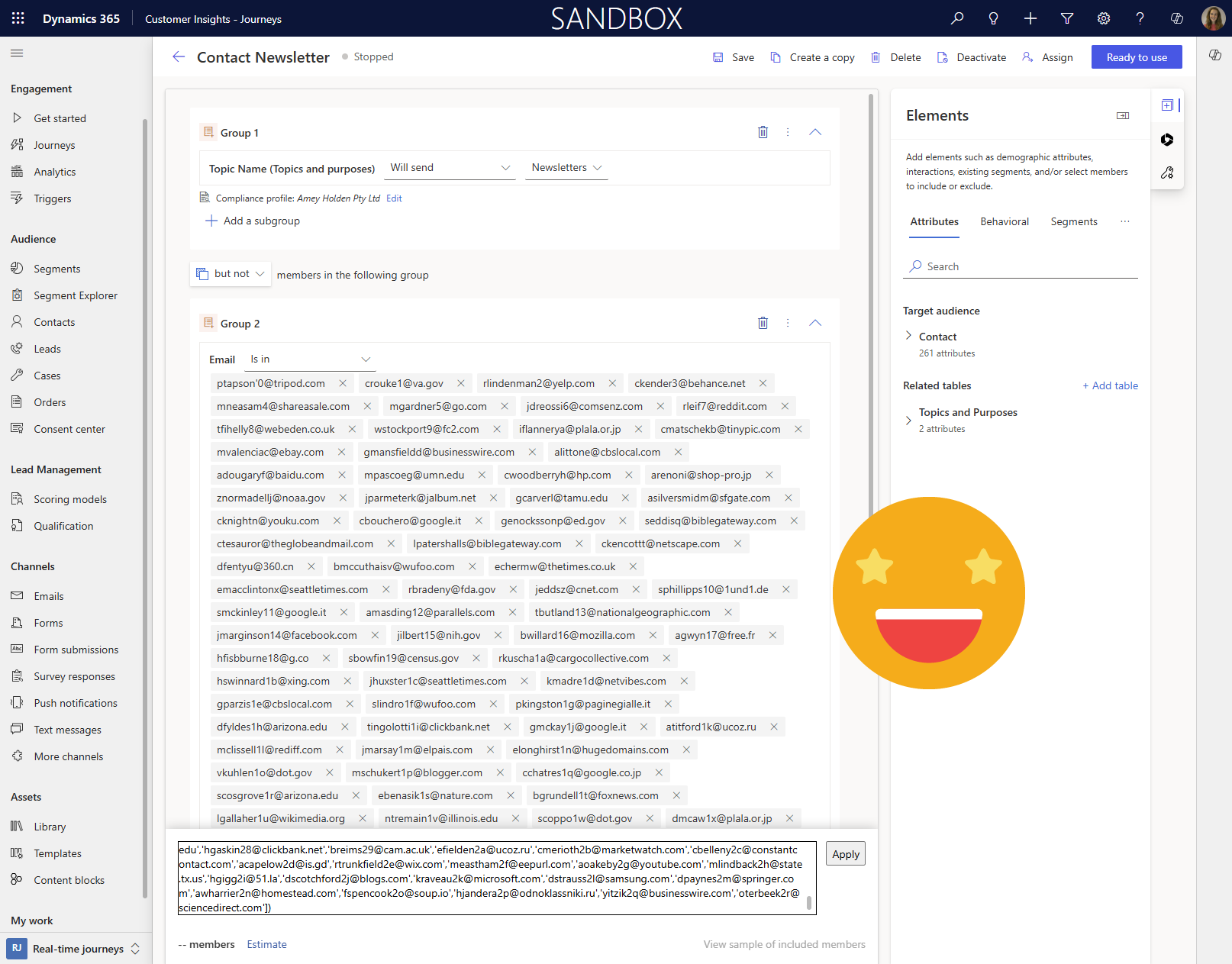Switch to the Segments tab in Elements
1232x964 pixels.
pyautogui.click(x=1074, y=222)
